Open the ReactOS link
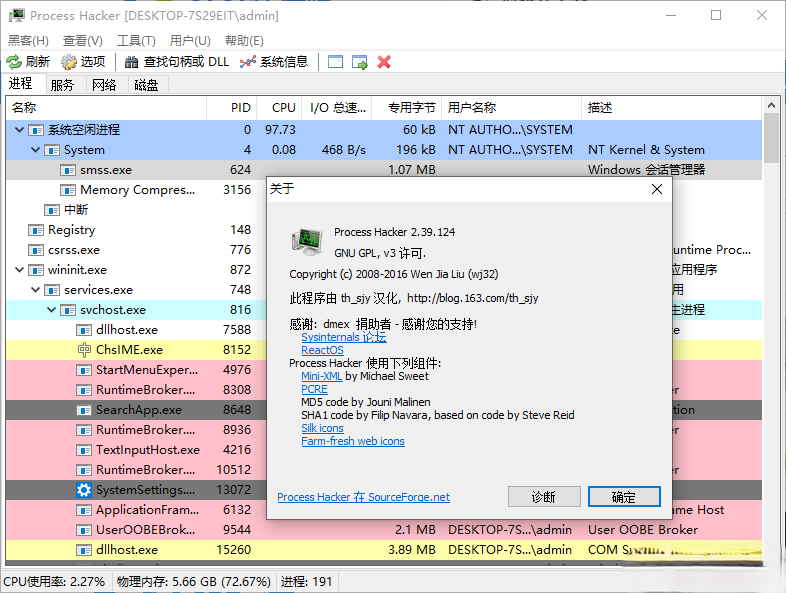This screenshot has height=593, width=786. point(322,350)
